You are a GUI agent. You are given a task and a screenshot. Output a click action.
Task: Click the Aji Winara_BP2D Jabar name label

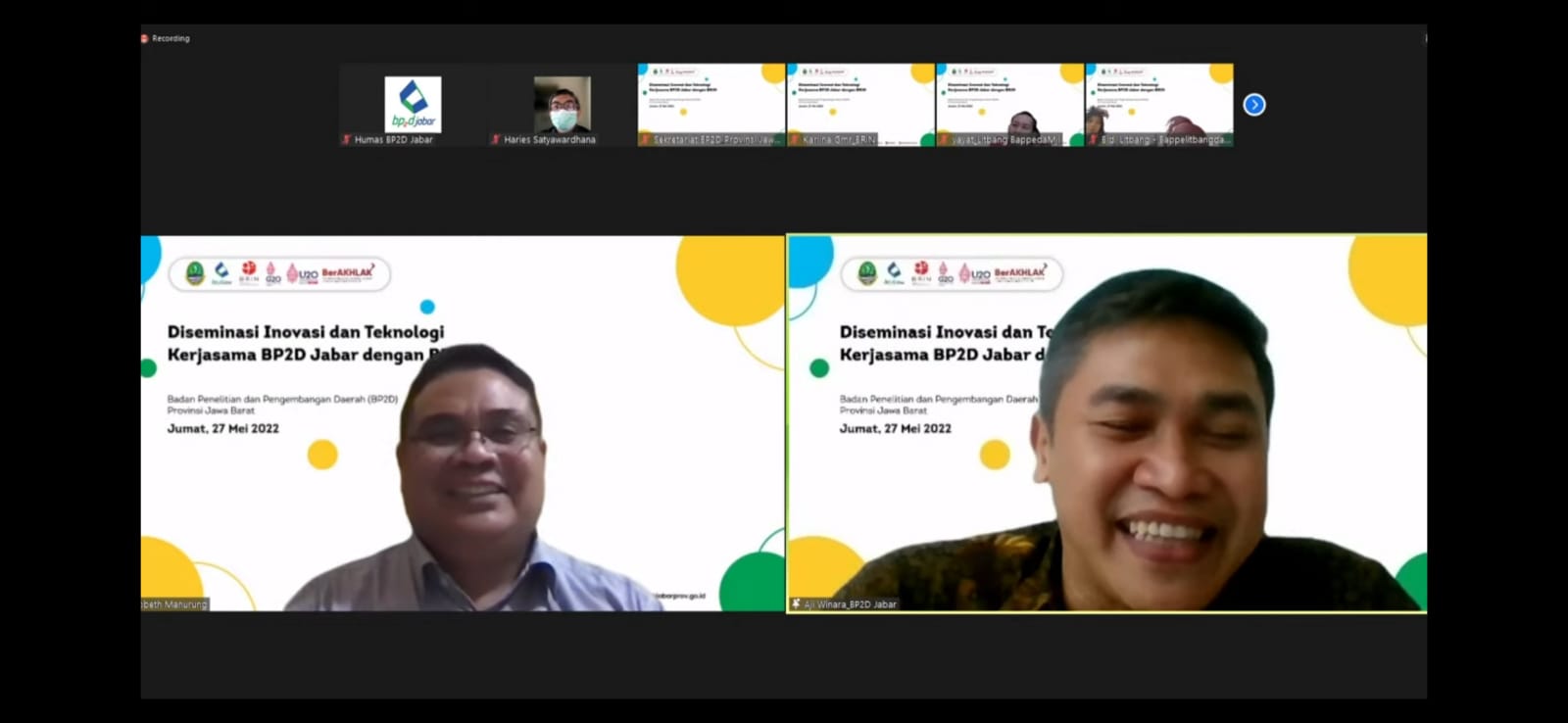(x=851, y=604)
